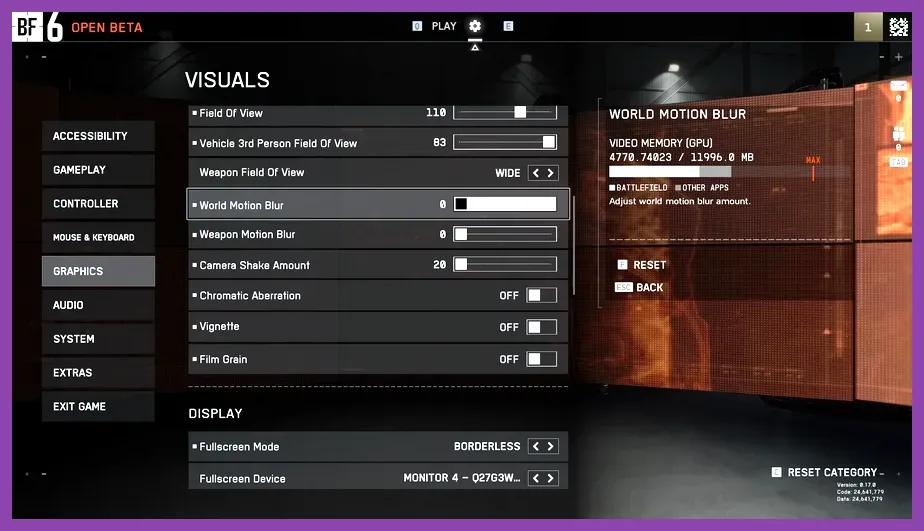Adjust the Weapon Motion Blur slider
Image resolution: width=924 pixels, height=531 pixels.
click(505, 234)
